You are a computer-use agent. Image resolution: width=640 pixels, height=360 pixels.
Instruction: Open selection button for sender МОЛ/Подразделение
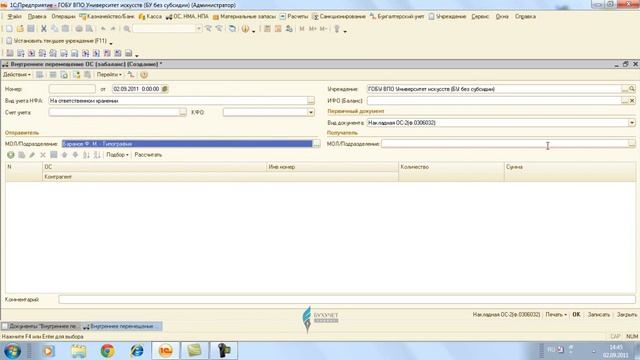316,144
